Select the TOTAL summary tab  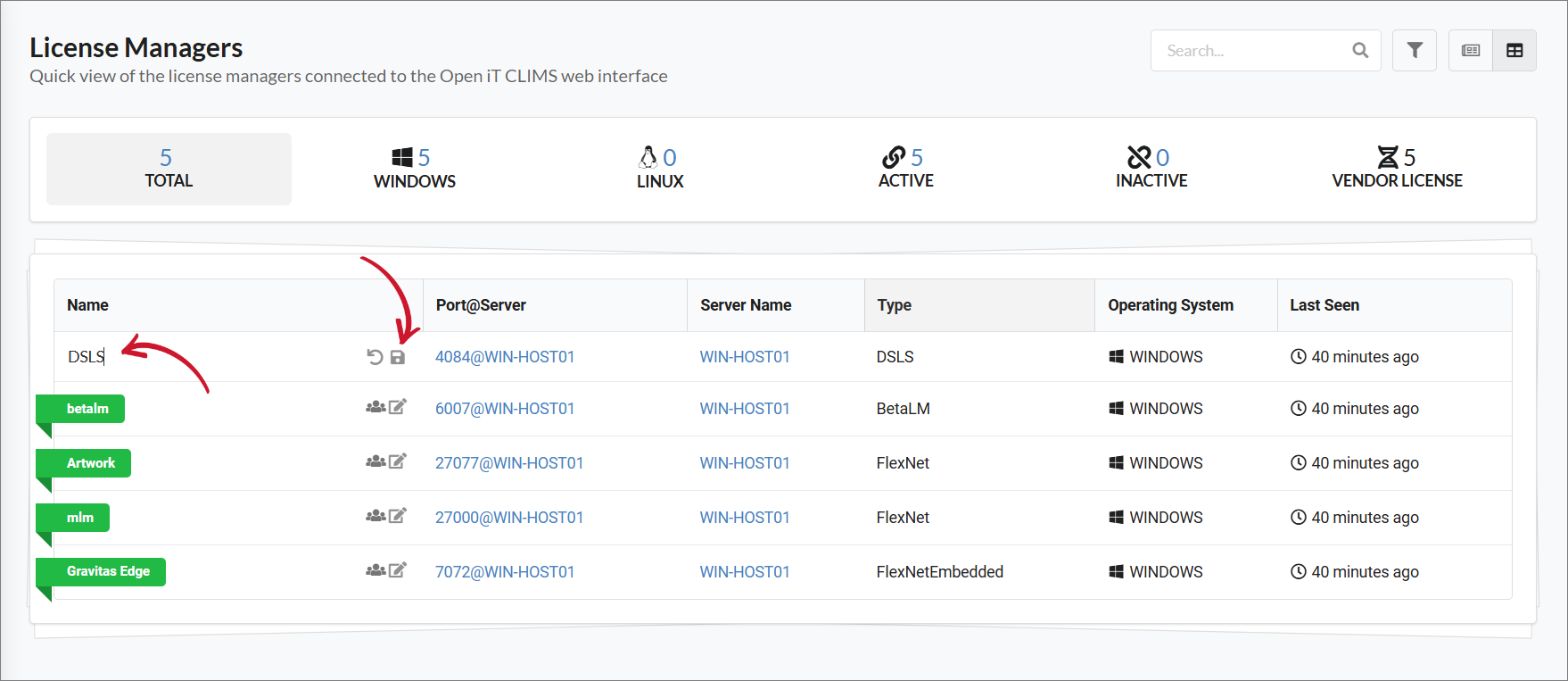coord(169,169)
